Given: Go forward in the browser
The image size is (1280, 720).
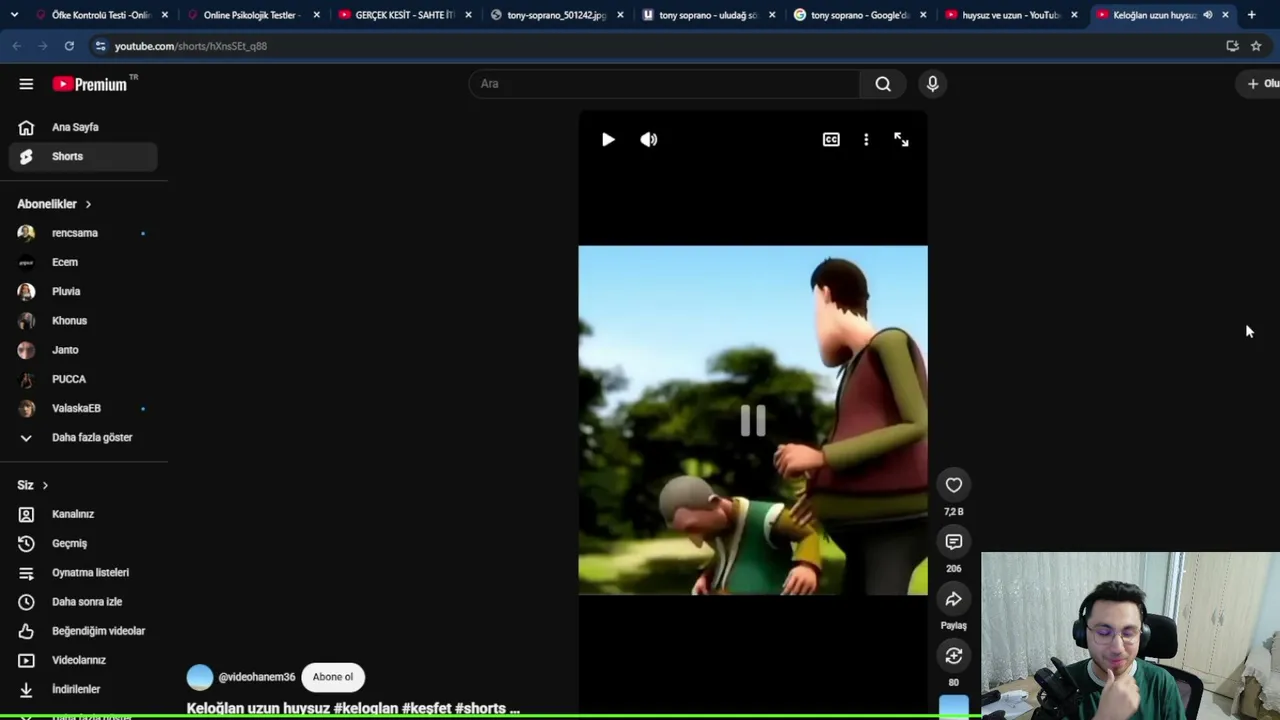Looking at the screenshot, I should [42, 46].
